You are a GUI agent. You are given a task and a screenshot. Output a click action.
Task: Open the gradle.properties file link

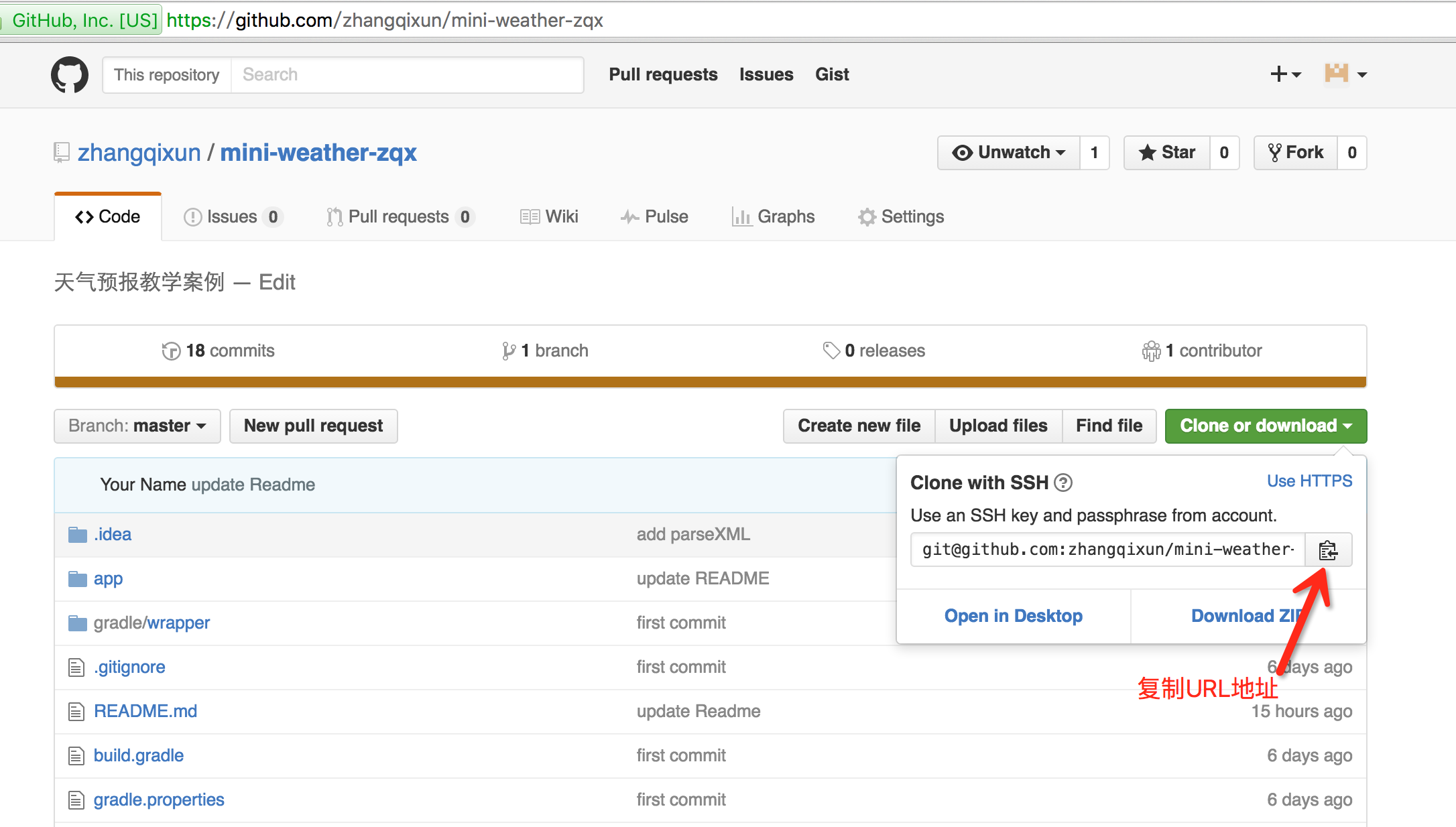coord(159,800)
